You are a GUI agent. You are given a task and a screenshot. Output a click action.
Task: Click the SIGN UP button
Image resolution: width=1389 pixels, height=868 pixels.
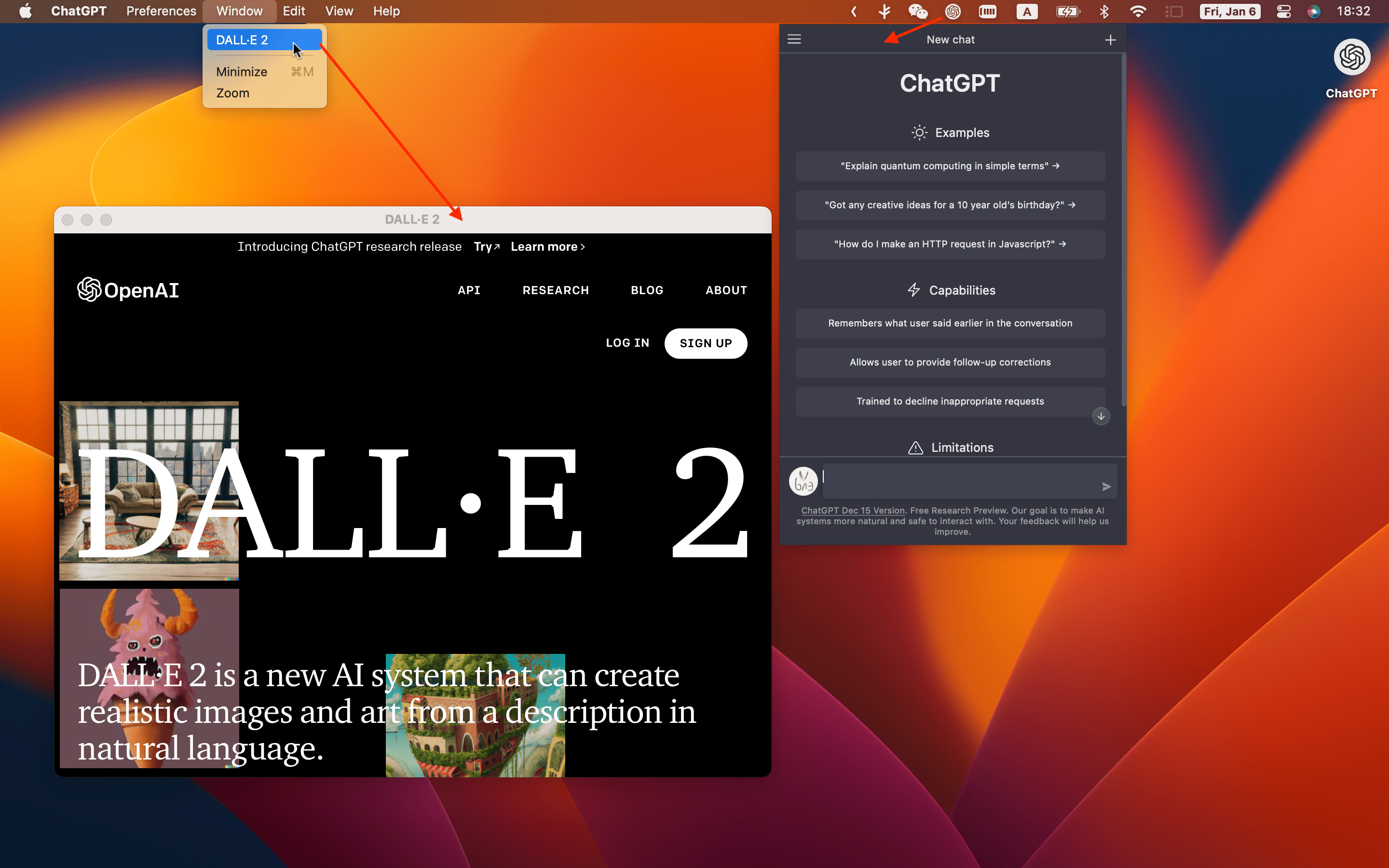[706, 343]
